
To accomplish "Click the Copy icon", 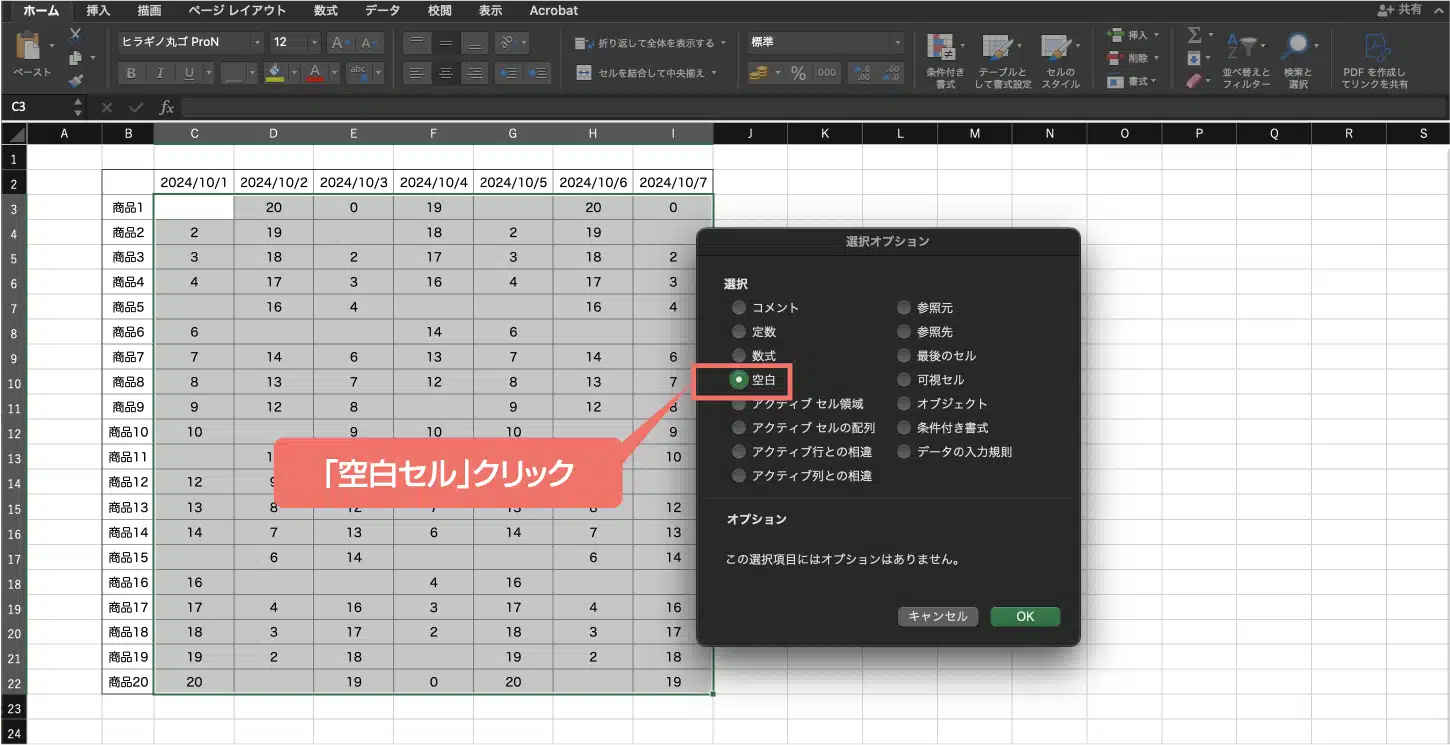I will click(75, 58).
